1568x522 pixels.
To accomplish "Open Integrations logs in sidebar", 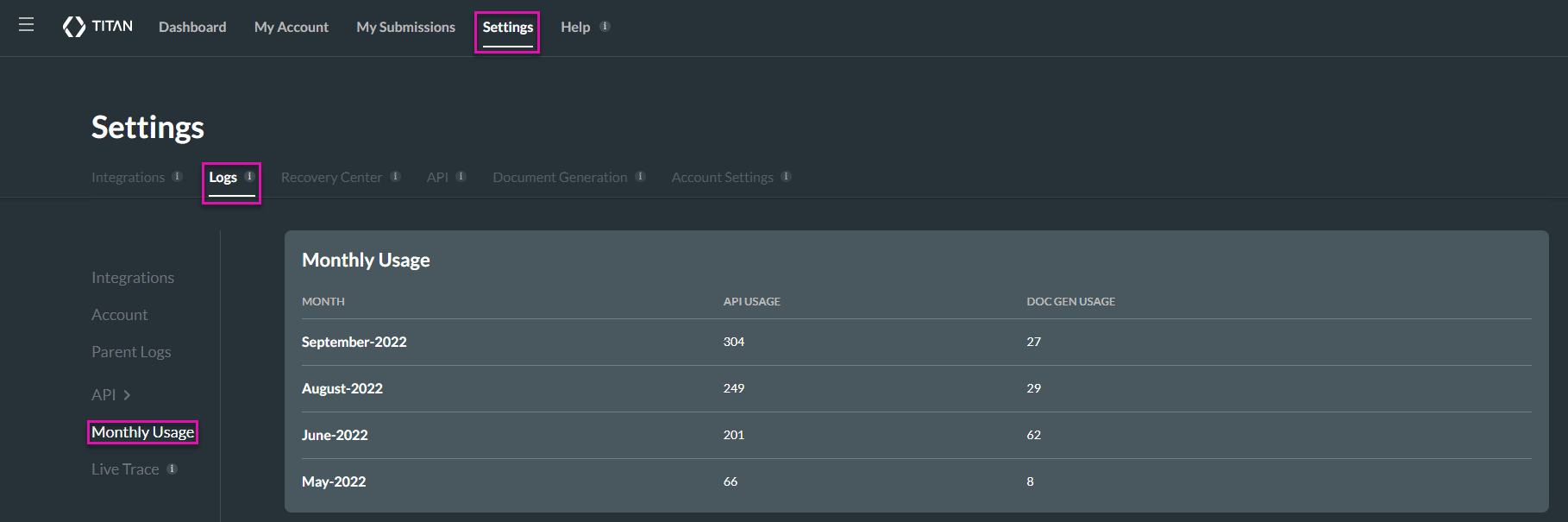I will click(133, 278).
